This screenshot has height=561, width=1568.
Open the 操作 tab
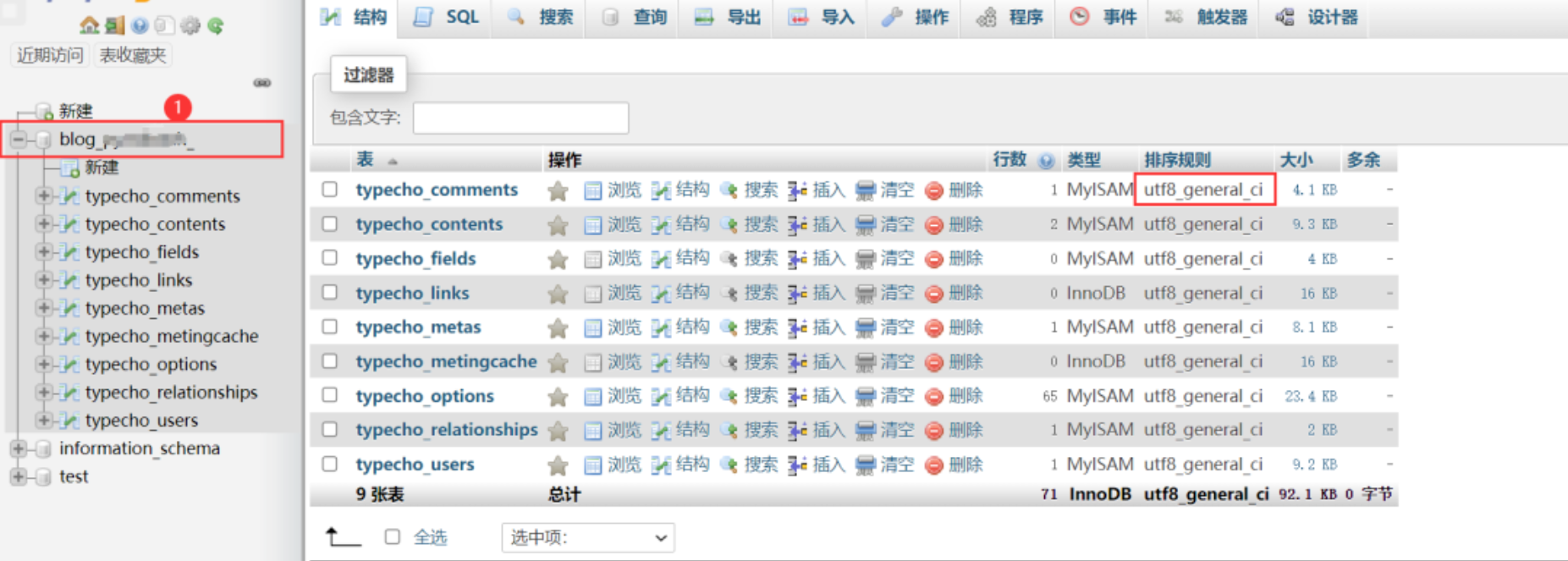(915, 18)
